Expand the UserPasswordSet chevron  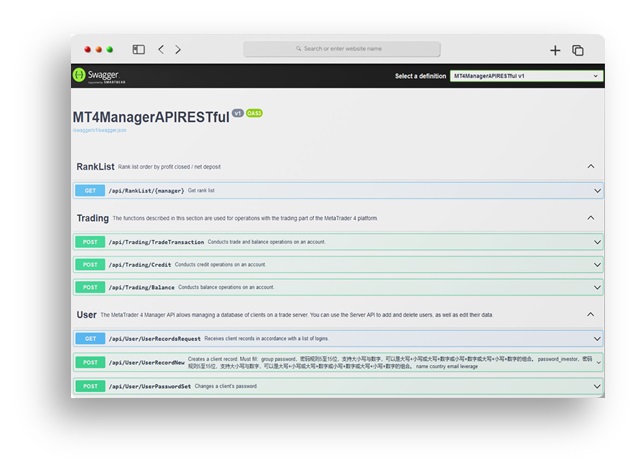coord(597,386)
